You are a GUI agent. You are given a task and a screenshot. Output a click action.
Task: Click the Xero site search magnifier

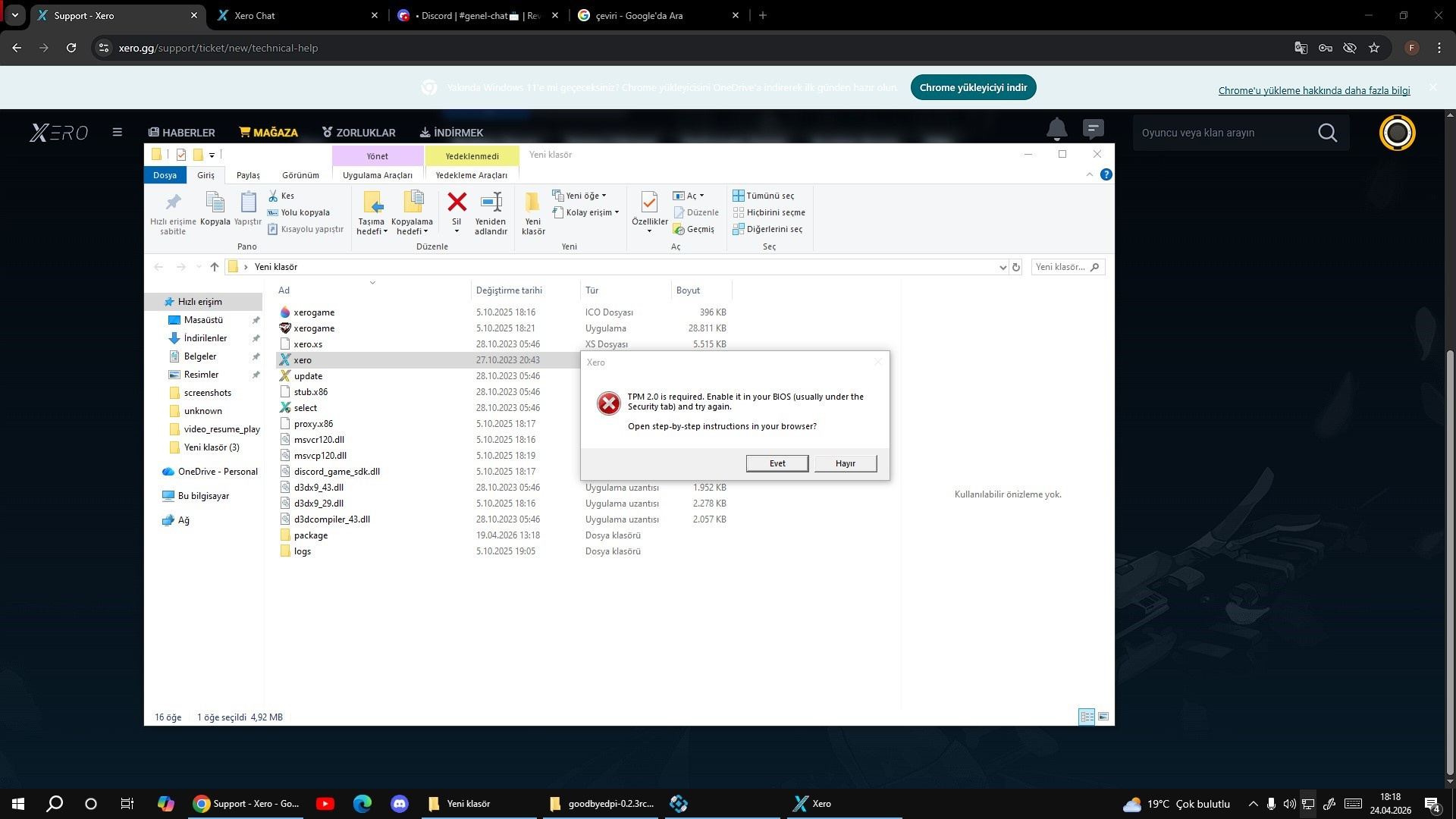1327,133
